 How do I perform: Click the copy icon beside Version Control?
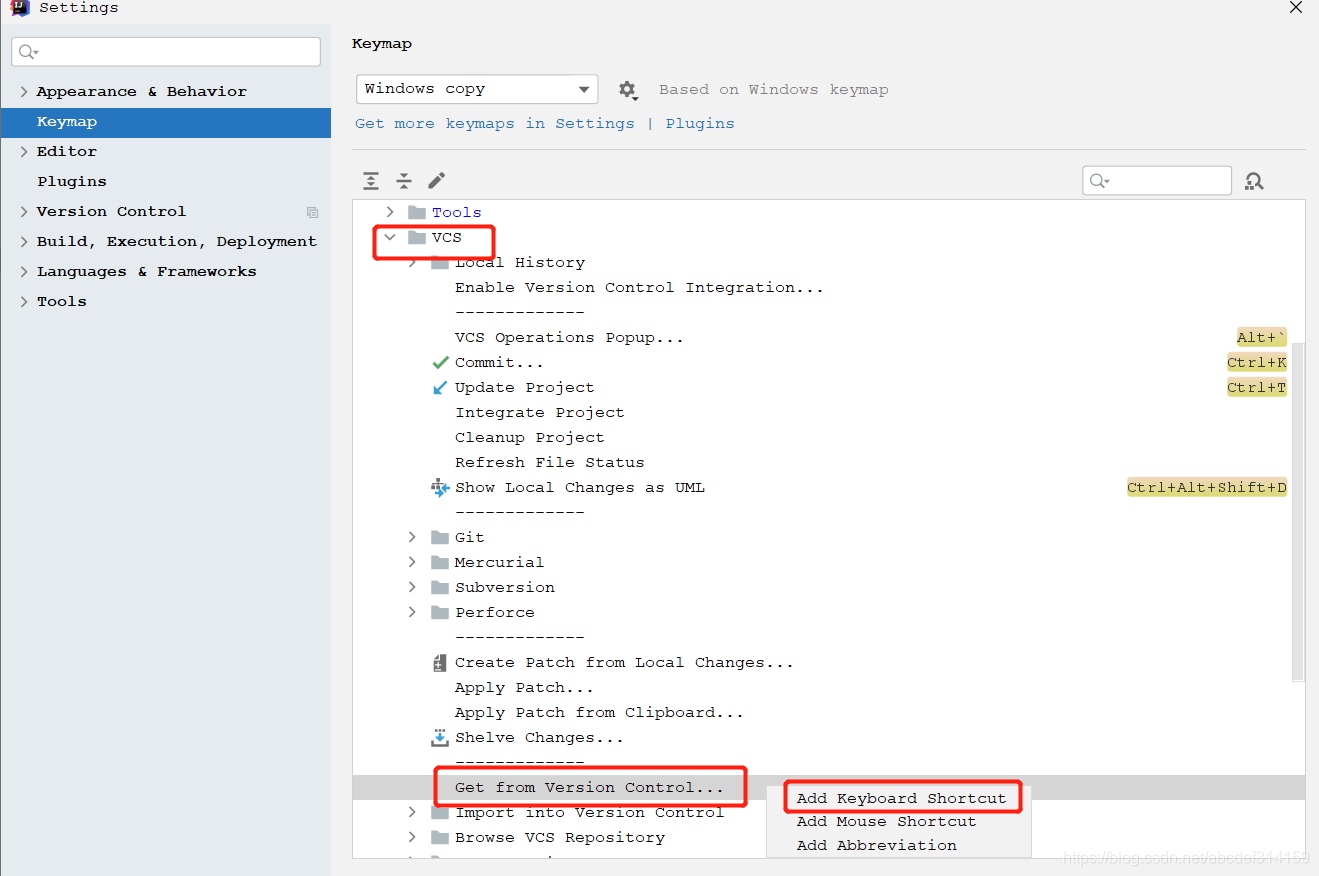pos(312,212)
